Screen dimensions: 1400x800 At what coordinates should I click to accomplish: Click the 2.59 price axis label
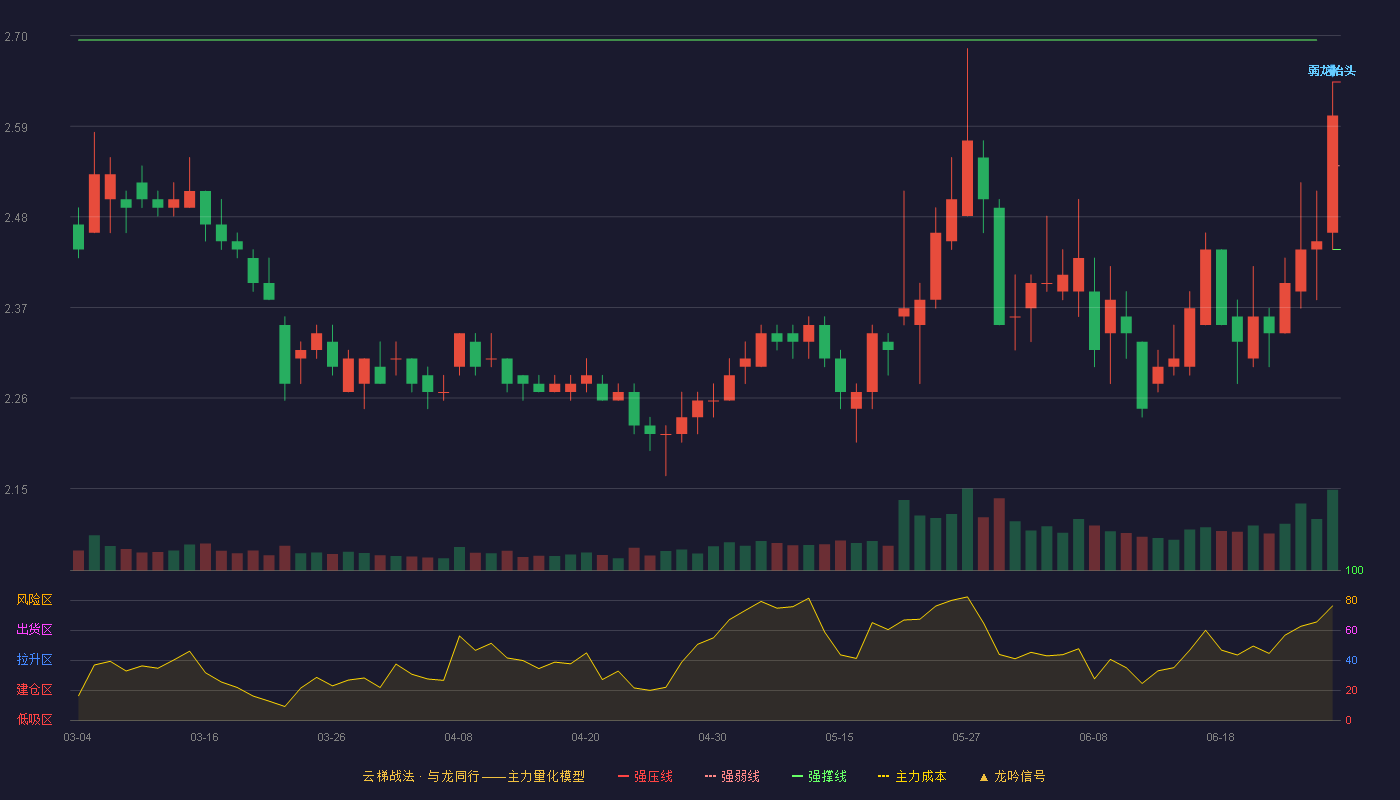point(16,128)
